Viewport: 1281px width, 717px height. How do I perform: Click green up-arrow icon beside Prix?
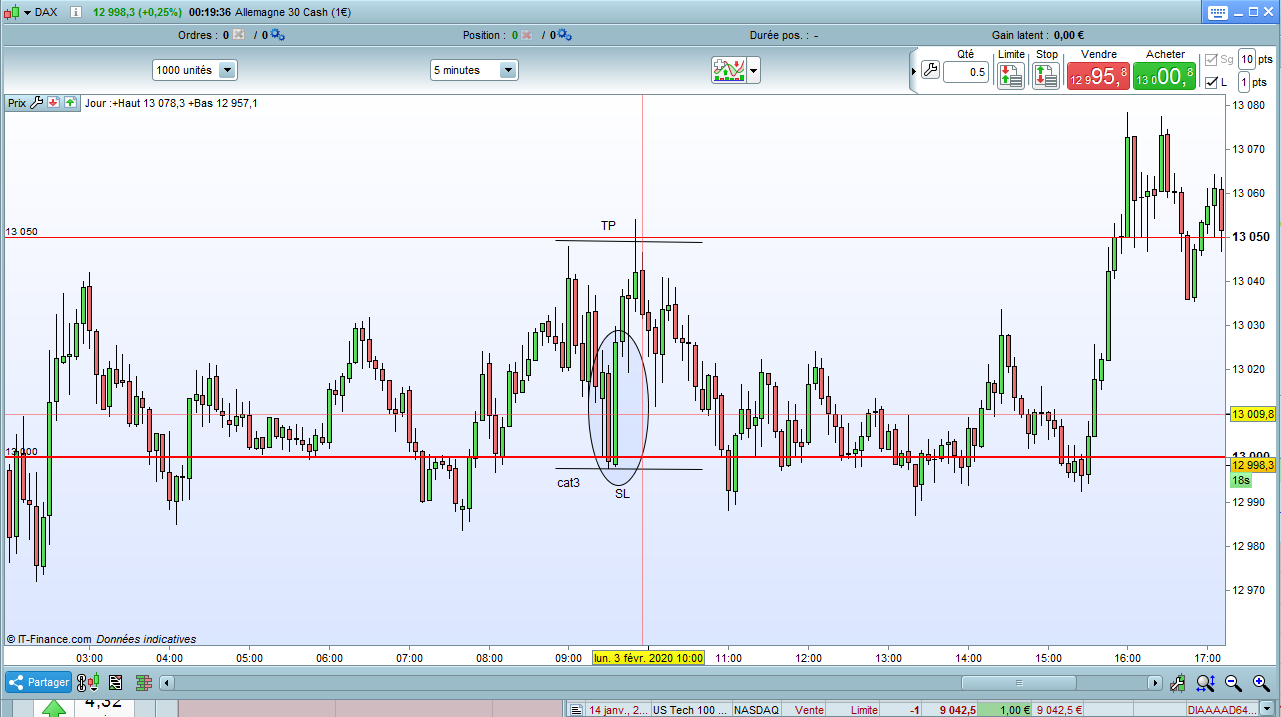[70, 102]
